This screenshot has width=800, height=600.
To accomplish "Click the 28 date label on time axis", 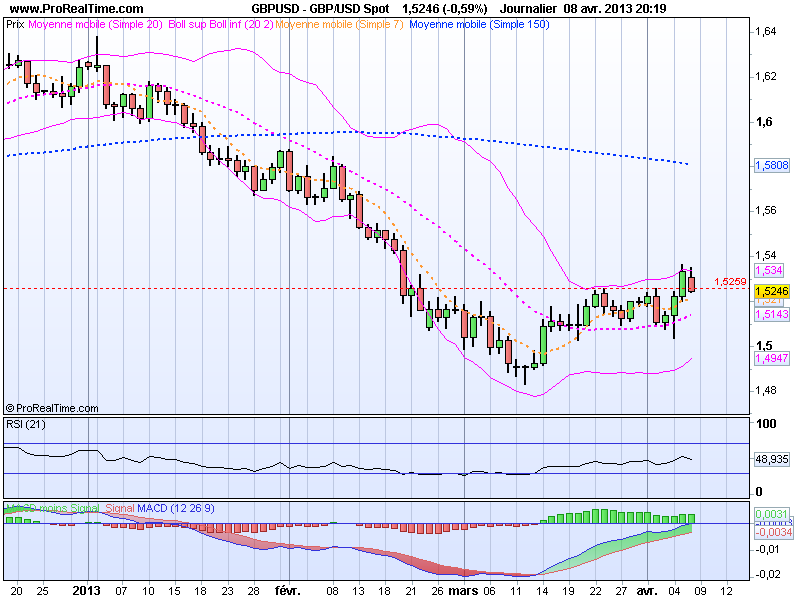I will (x=254, y=591).
